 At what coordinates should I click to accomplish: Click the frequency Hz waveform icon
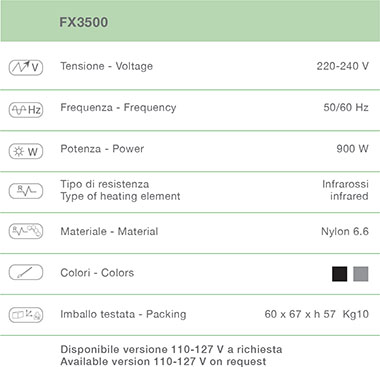coord(26,110)
